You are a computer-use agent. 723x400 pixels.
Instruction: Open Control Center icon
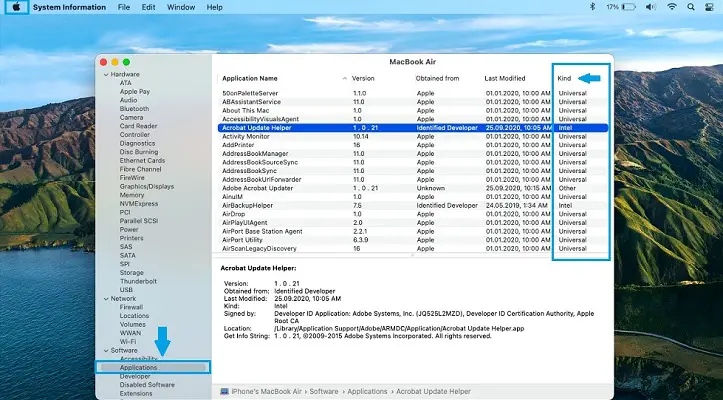pos(711,7)
